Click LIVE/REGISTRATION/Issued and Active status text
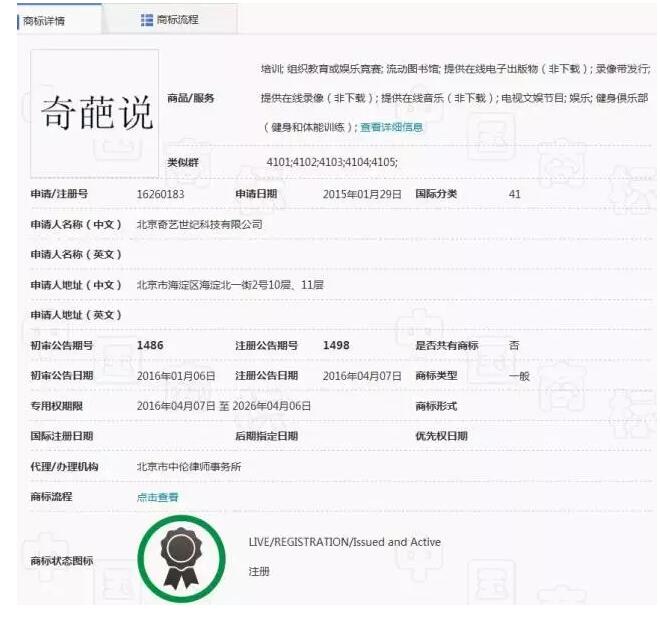660x621 pixels. coord(344,542)
